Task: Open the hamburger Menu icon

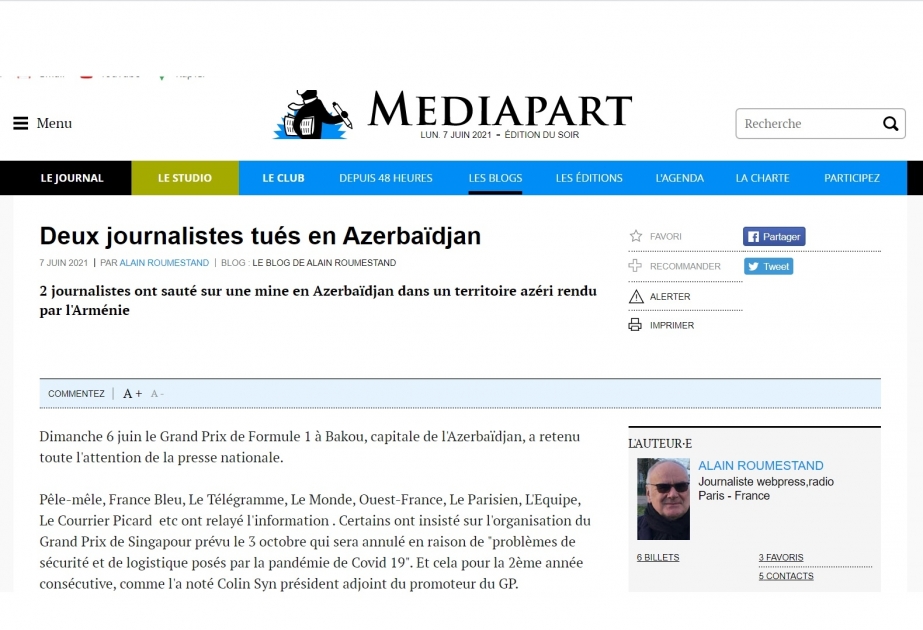Action: pyautogui.click(x=21, y=123)
